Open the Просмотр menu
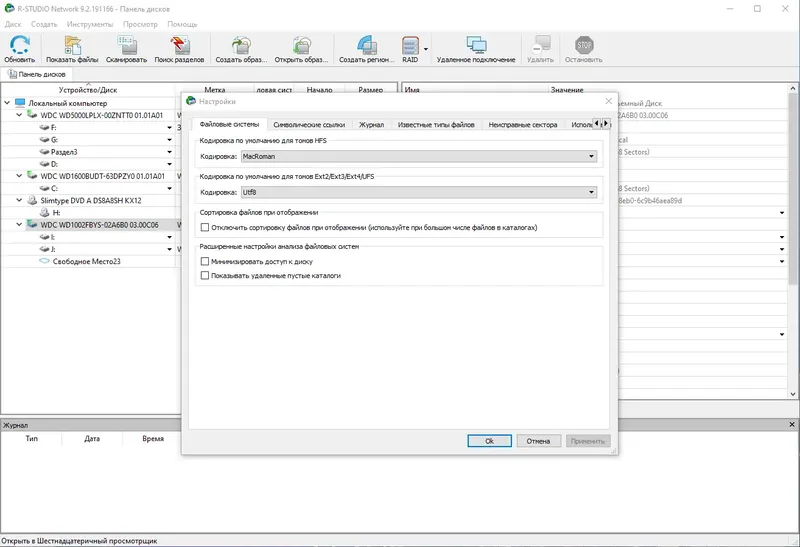This screenshot has height=547, width=800. tap(140, 24)
